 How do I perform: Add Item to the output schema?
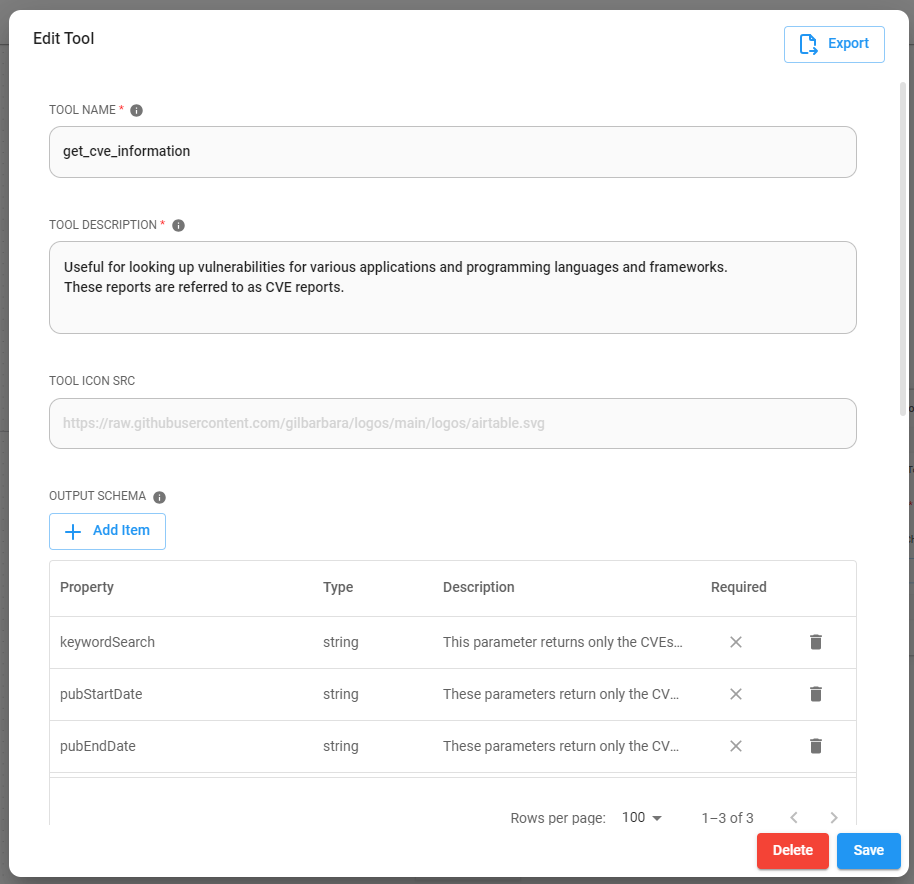107,531
